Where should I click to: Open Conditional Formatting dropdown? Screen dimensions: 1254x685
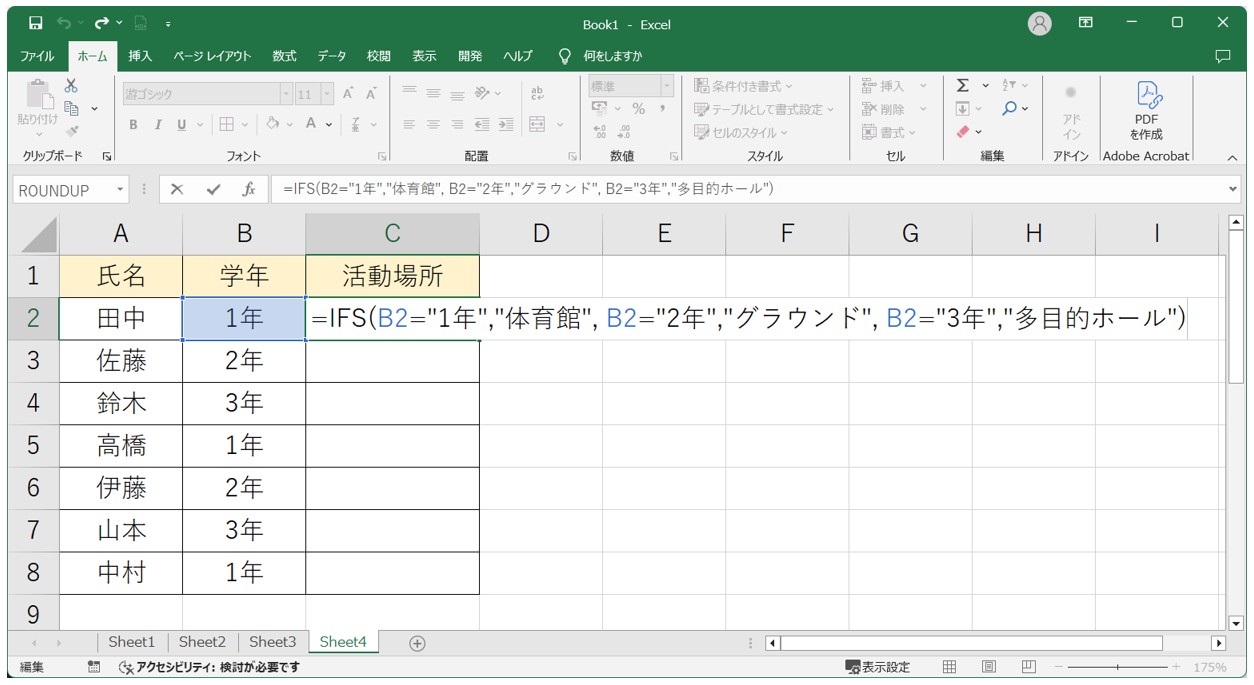[x=744, y=86]
